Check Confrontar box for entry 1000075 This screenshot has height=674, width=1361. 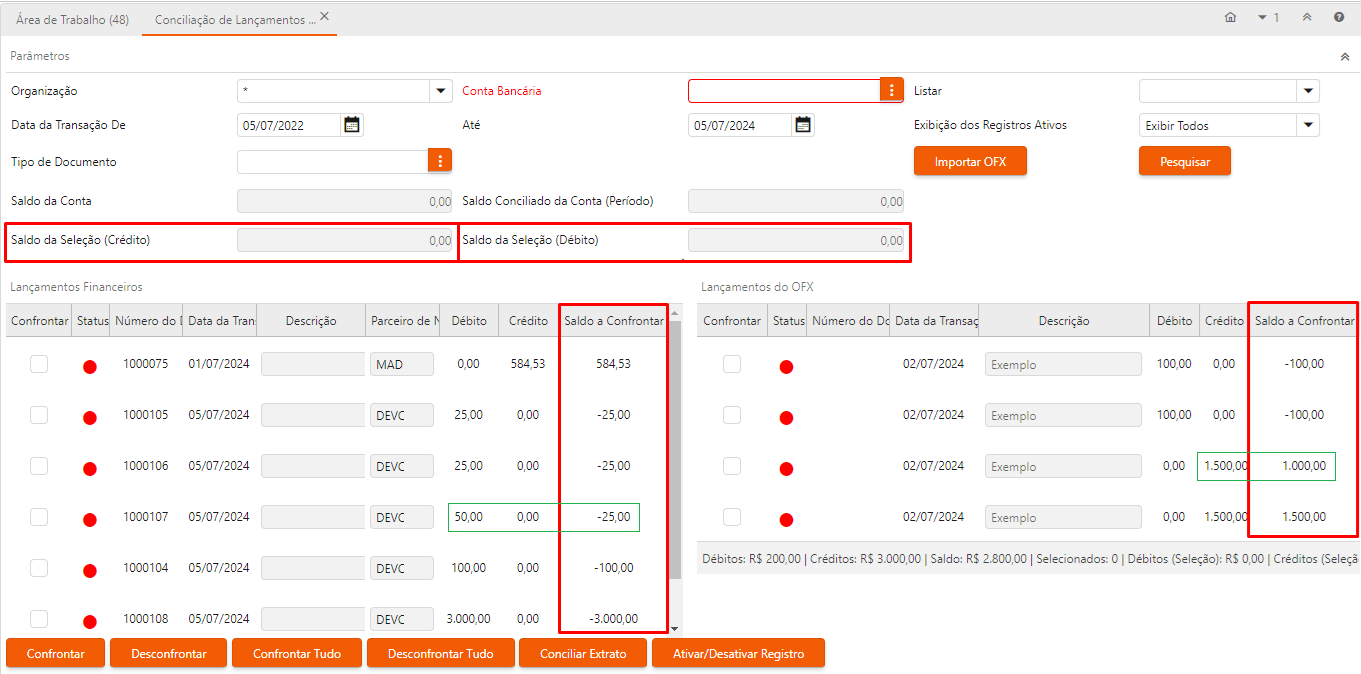coord(39,364)
